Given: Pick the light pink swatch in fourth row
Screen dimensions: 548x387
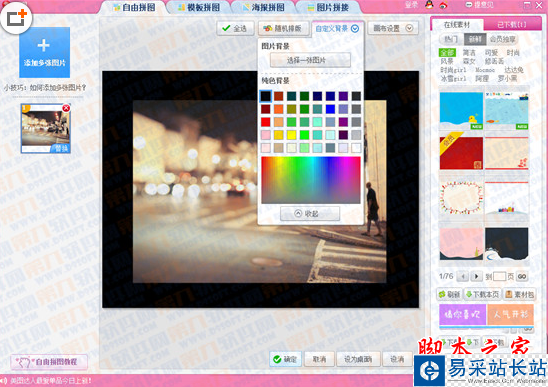Looking at the screenshot, I should 266,135.
